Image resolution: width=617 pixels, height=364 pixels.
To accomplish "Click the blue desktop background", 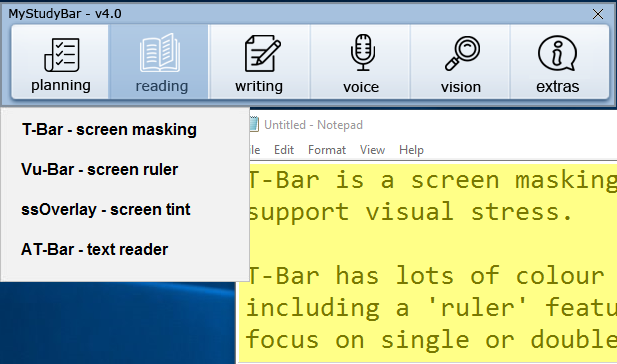I will click(117, 323).
